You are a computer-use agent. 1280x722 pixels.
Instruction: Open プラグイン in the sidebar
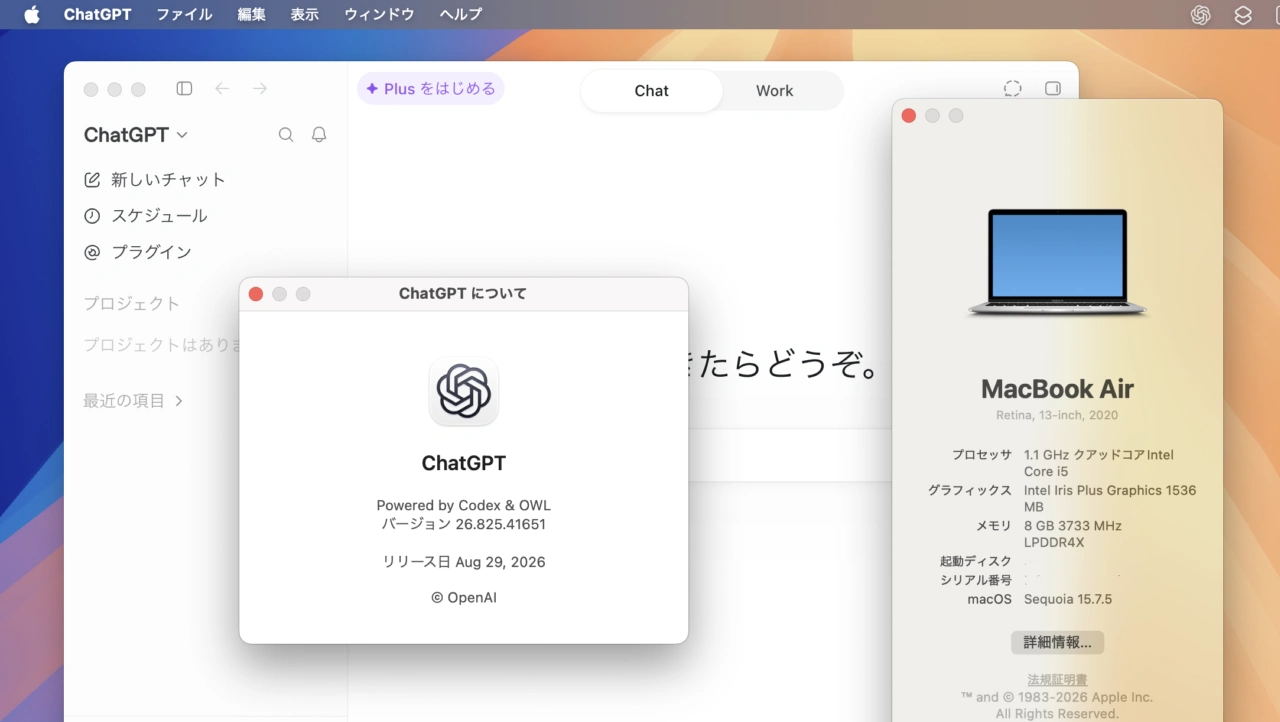tap(138, 252)
